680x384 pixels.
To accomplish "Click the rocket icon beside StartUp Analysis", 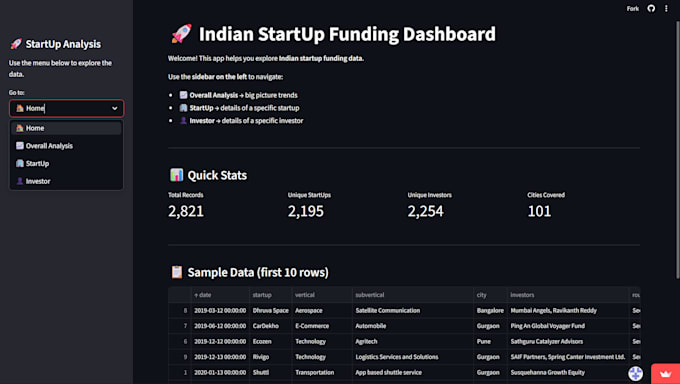I will click(16, 44).
